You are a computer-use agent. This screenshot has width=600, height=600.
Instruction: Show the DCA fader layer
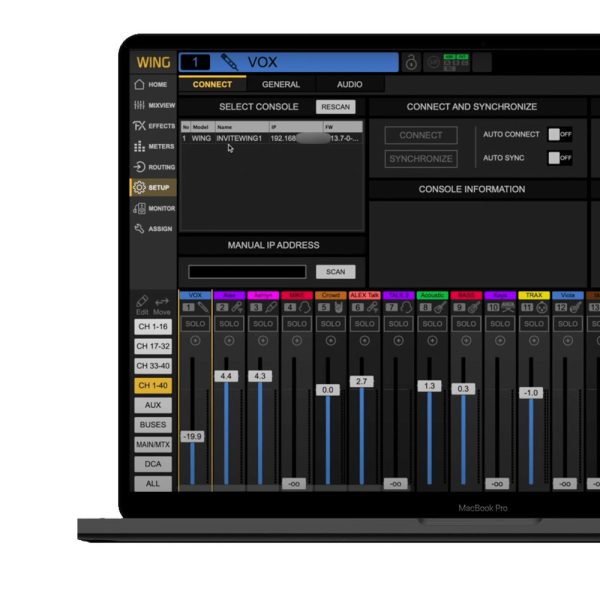coord(153,464)
